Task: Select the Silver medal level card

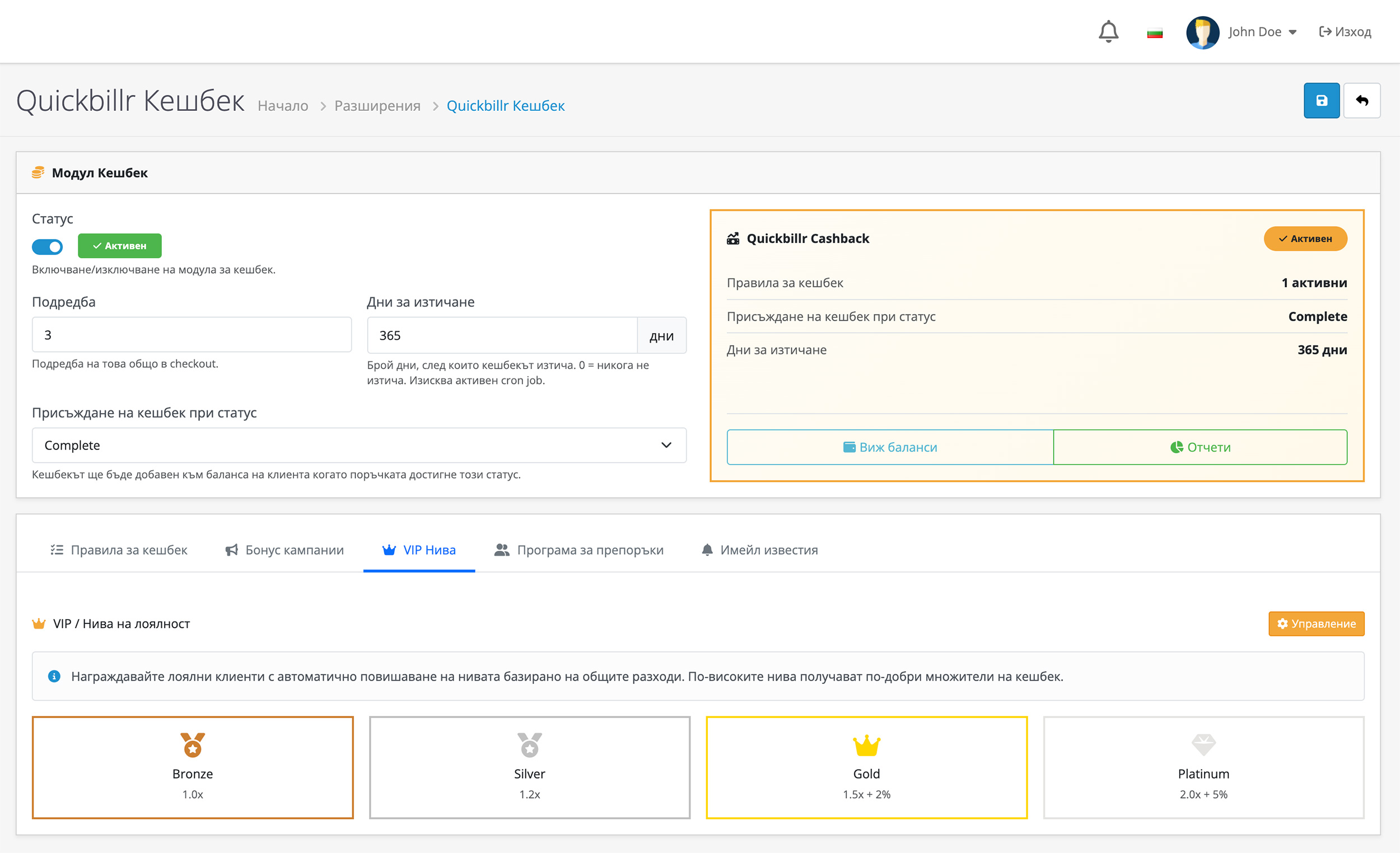Action: point(529,767)
